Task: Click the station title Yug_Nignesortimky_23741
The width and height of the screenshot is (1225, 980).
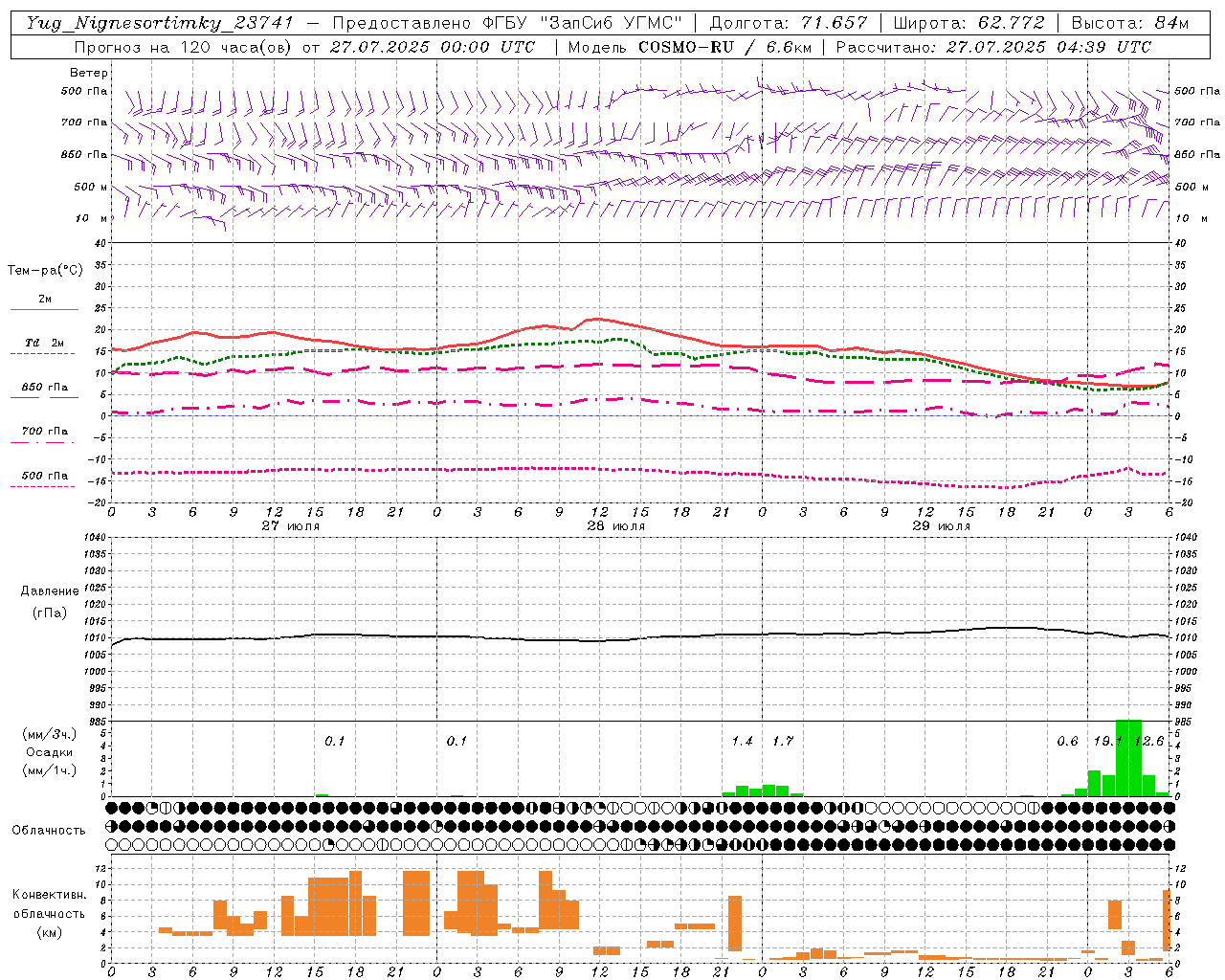Action: (160, 23)
